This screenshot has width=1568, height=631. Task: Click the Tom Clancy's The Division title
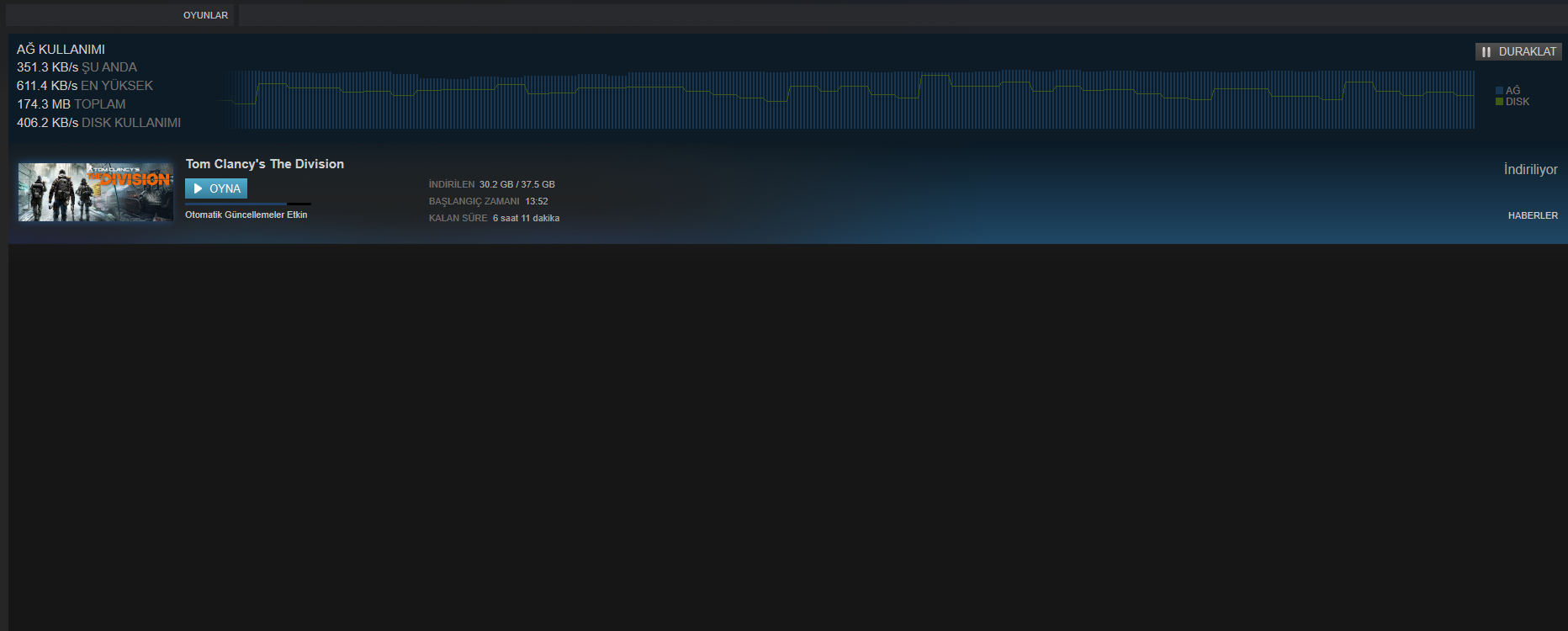pyautogui.click(x=265, y=164)
